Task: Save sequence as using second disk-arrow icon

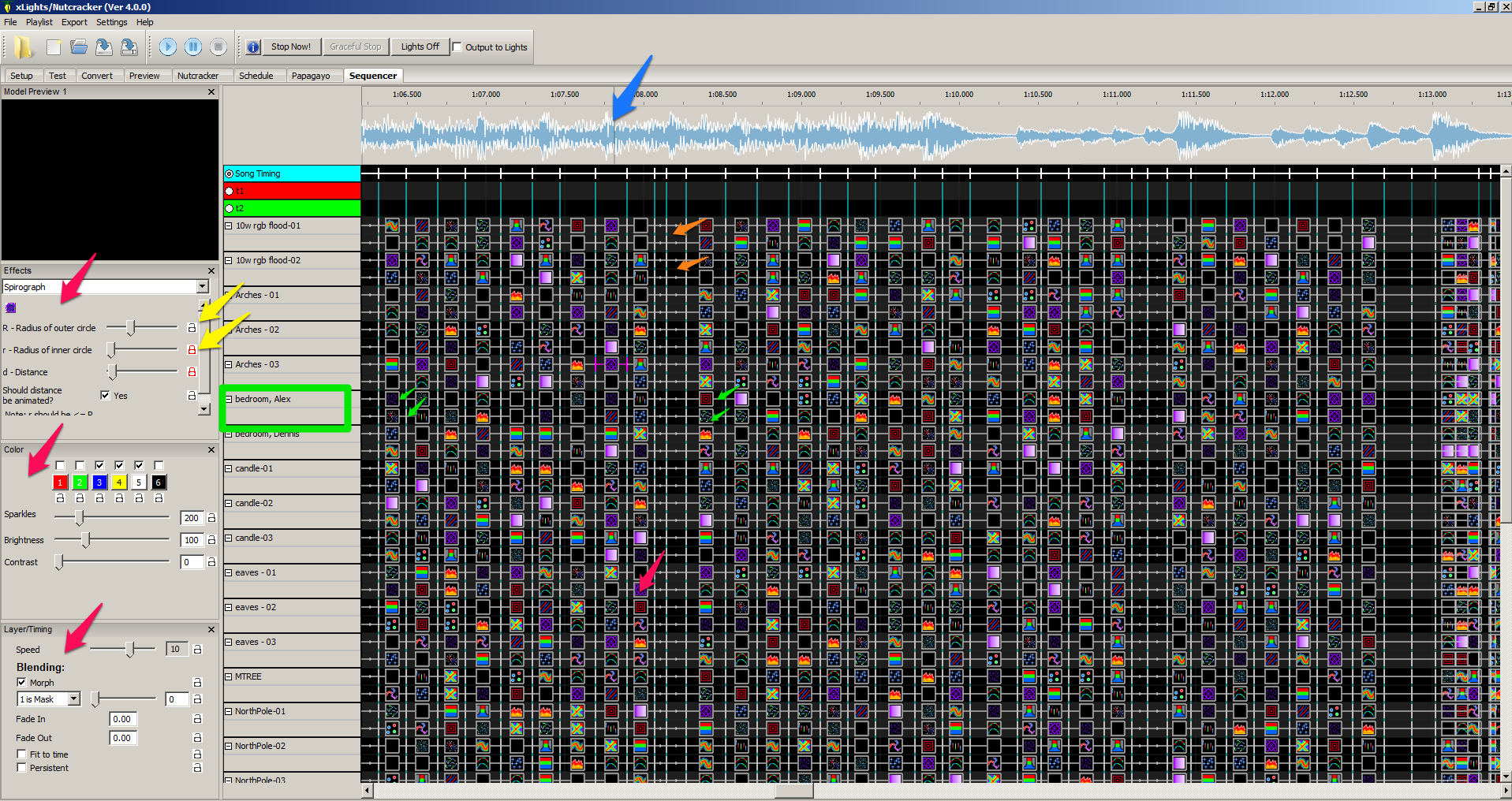Action: point(129,47)
